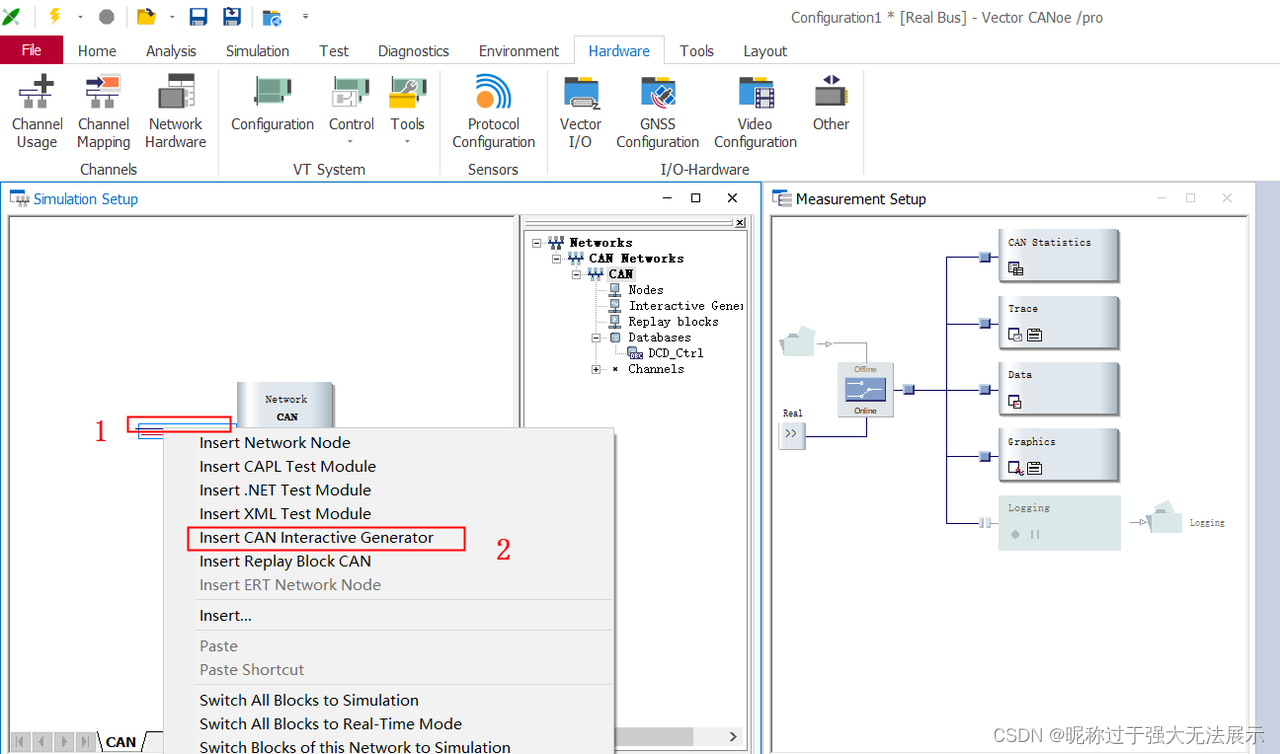The width and height of the screenshot is (1280, 754).
Task: Switch to the Tools ribbon tab
Action: click(x=697, y=51)
